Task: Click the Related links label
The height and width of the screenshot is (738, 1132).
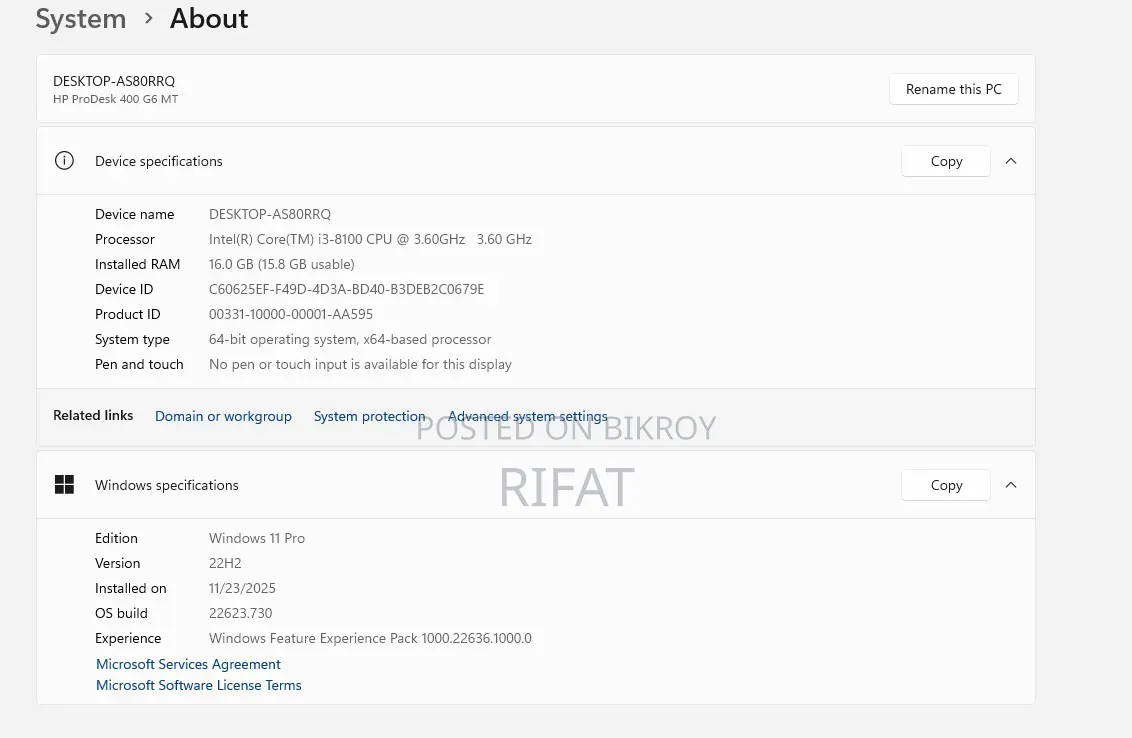Action: pyautogui.click(x=93, y=415)
